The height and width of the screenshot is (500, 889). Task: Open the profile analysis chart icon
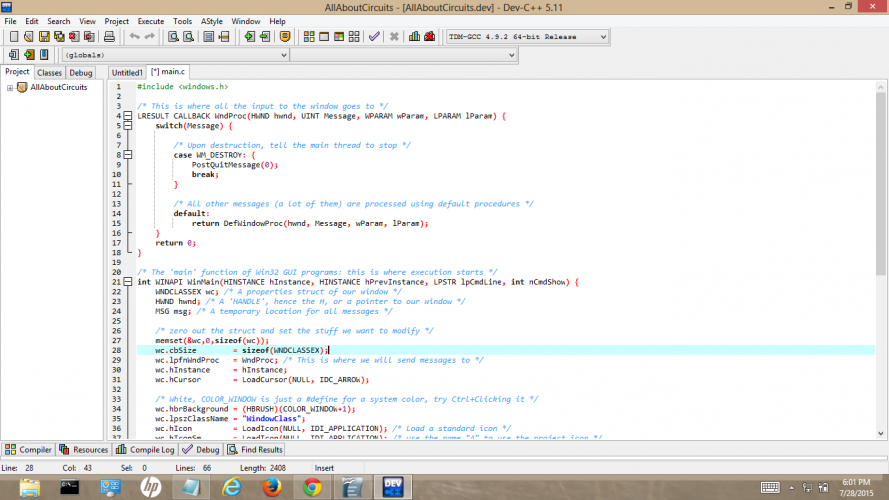click(x=414, y=37)
